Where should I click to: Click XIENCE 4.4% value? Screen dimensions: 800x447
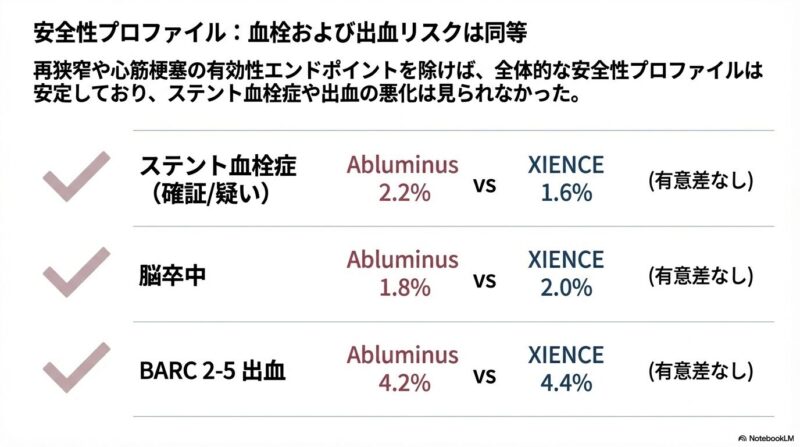click(566, 369)
